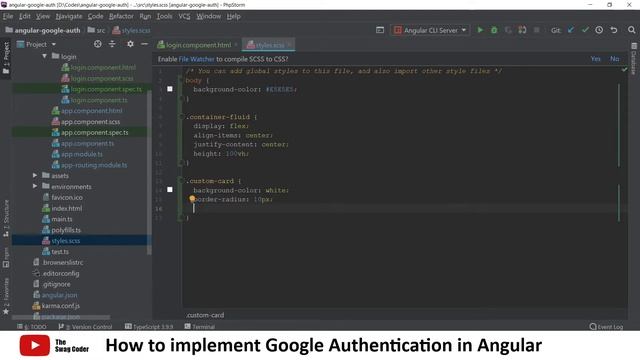Select app.component.spec.ts in tree
The image size is (640, 360).
tap(94, 132)
